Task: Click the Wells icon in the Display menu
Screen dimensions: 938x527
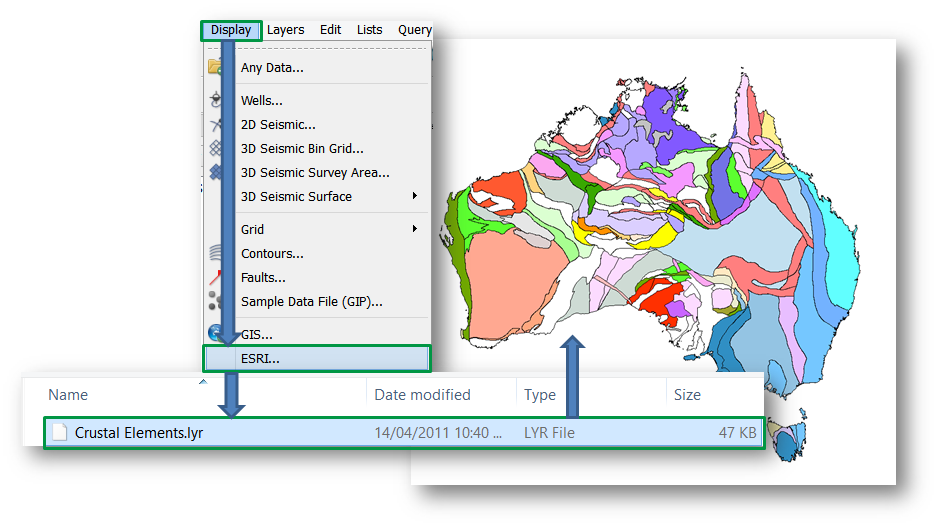Action: 214,100
